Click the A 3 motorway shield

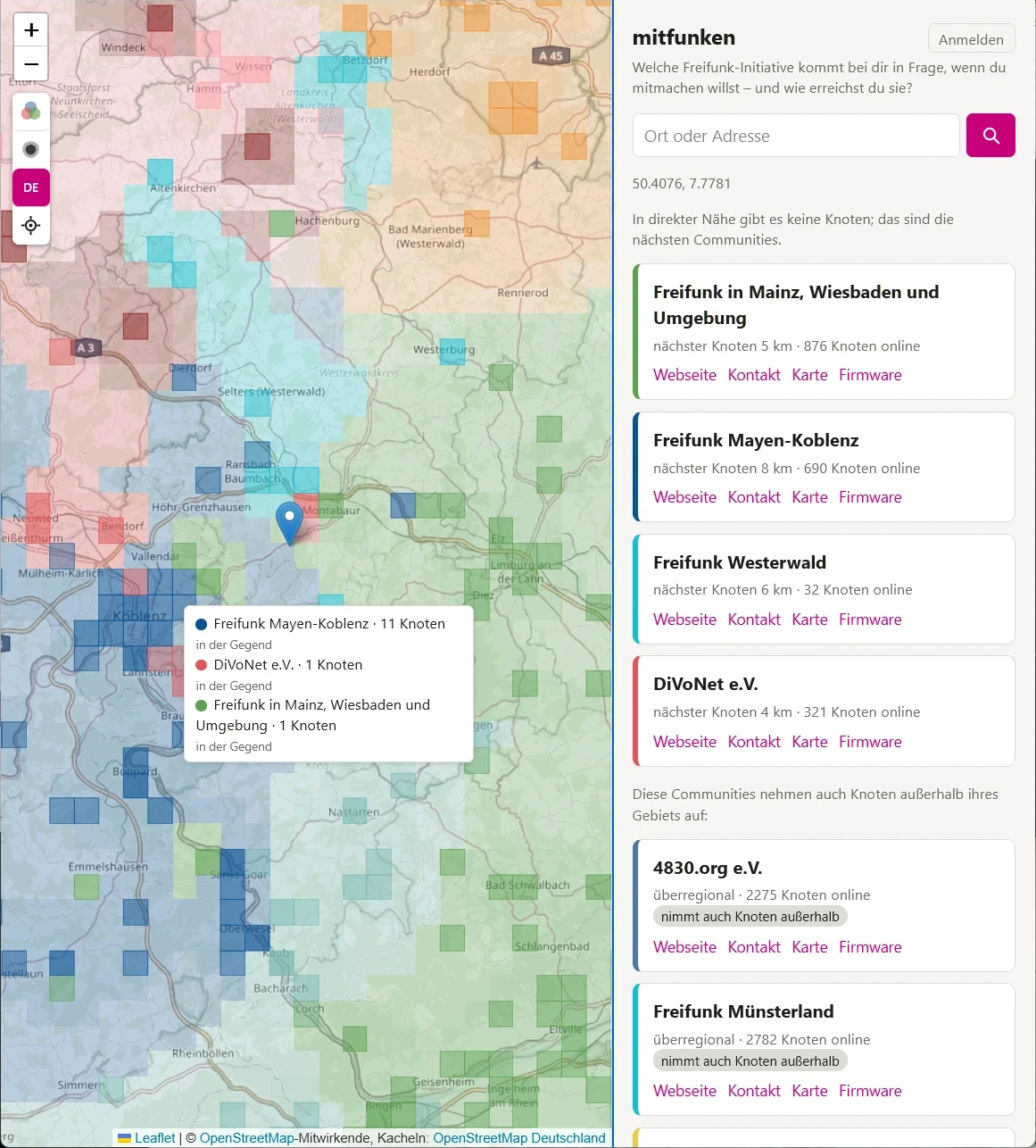[x=86, y=348]
